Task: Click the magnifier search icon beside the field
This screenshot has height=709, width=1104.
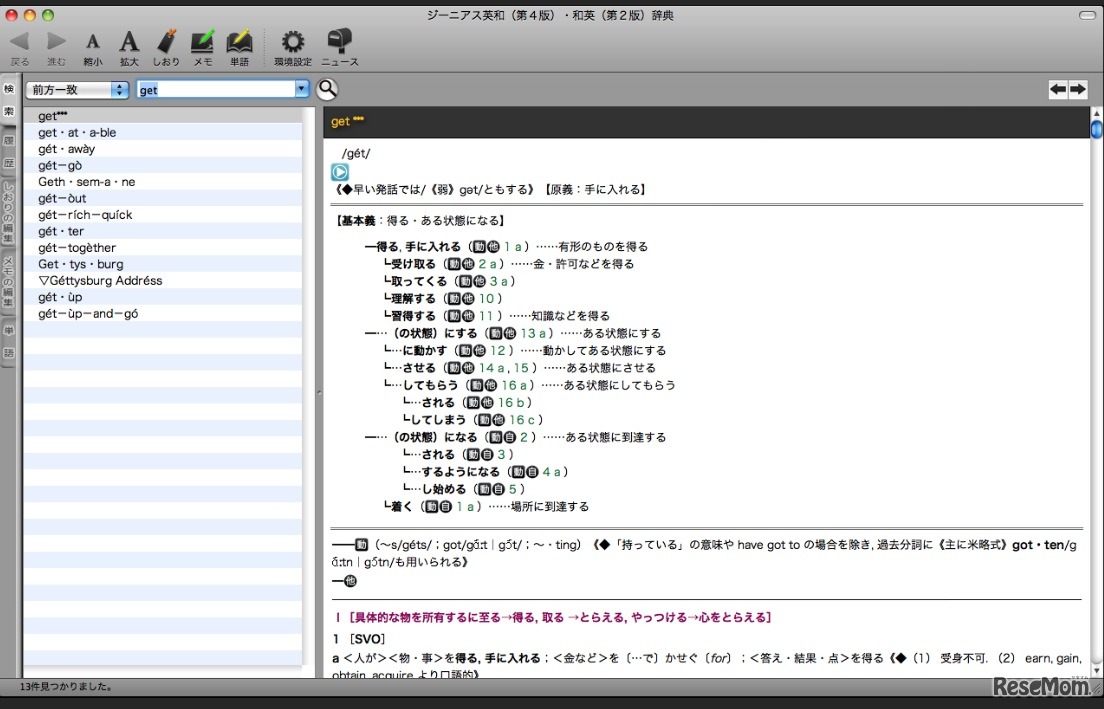Action: 327,89
